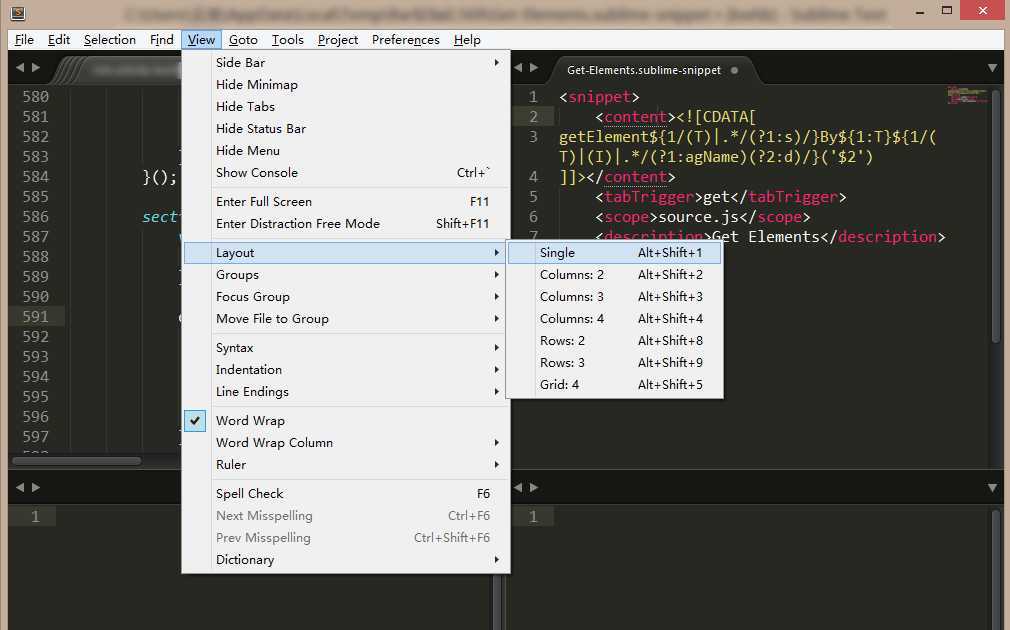Expand the Side Bar submenu
Image resolution: width=1010 pixels, height=630 pixels.
[346, 62]
